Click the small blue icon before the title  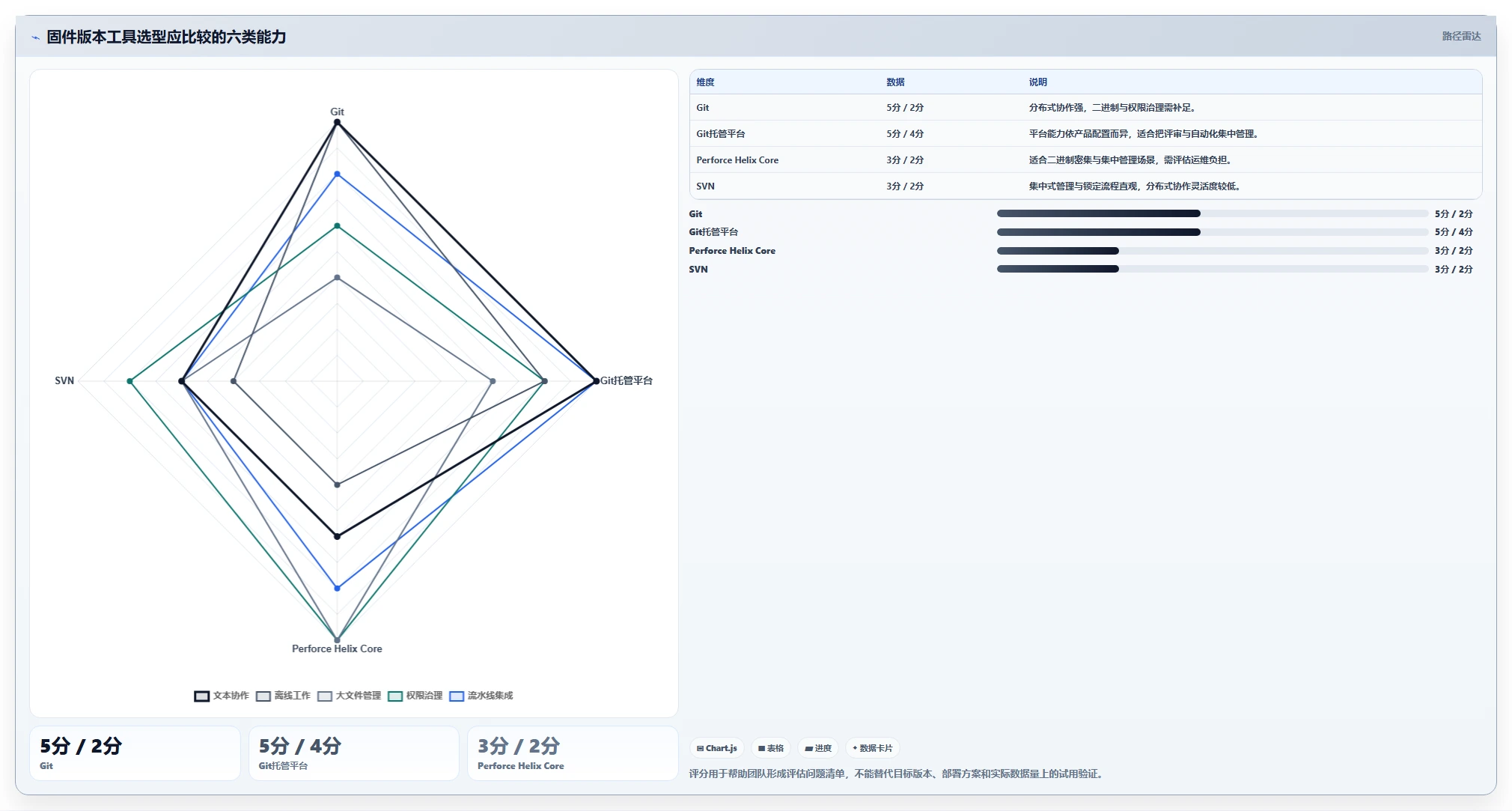[35, 37]
